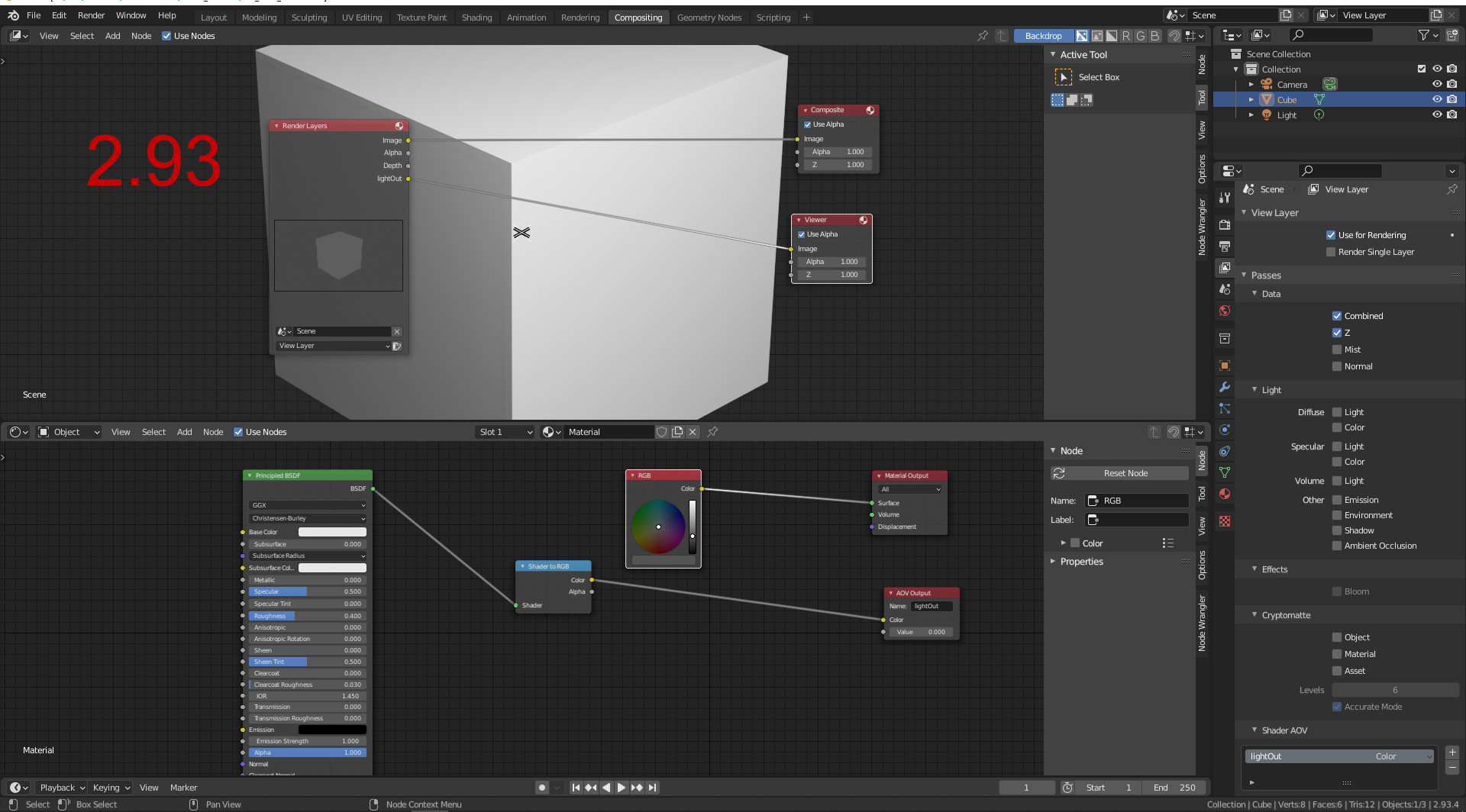Open the Christensen-Burley subsurface method dropdown
Screen dimensions: 1466x812
pyautogui.click(x=308, y=518)
